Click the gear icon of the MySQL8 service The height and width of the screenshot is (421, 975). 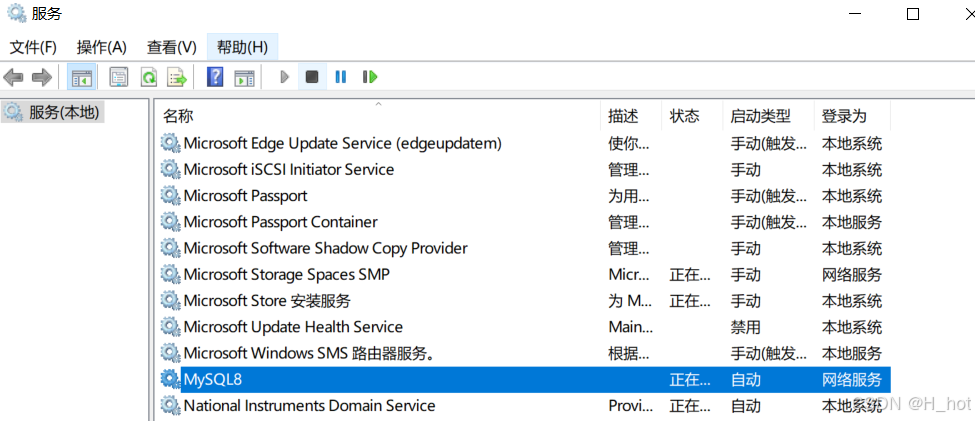click(x=169, y=379)
